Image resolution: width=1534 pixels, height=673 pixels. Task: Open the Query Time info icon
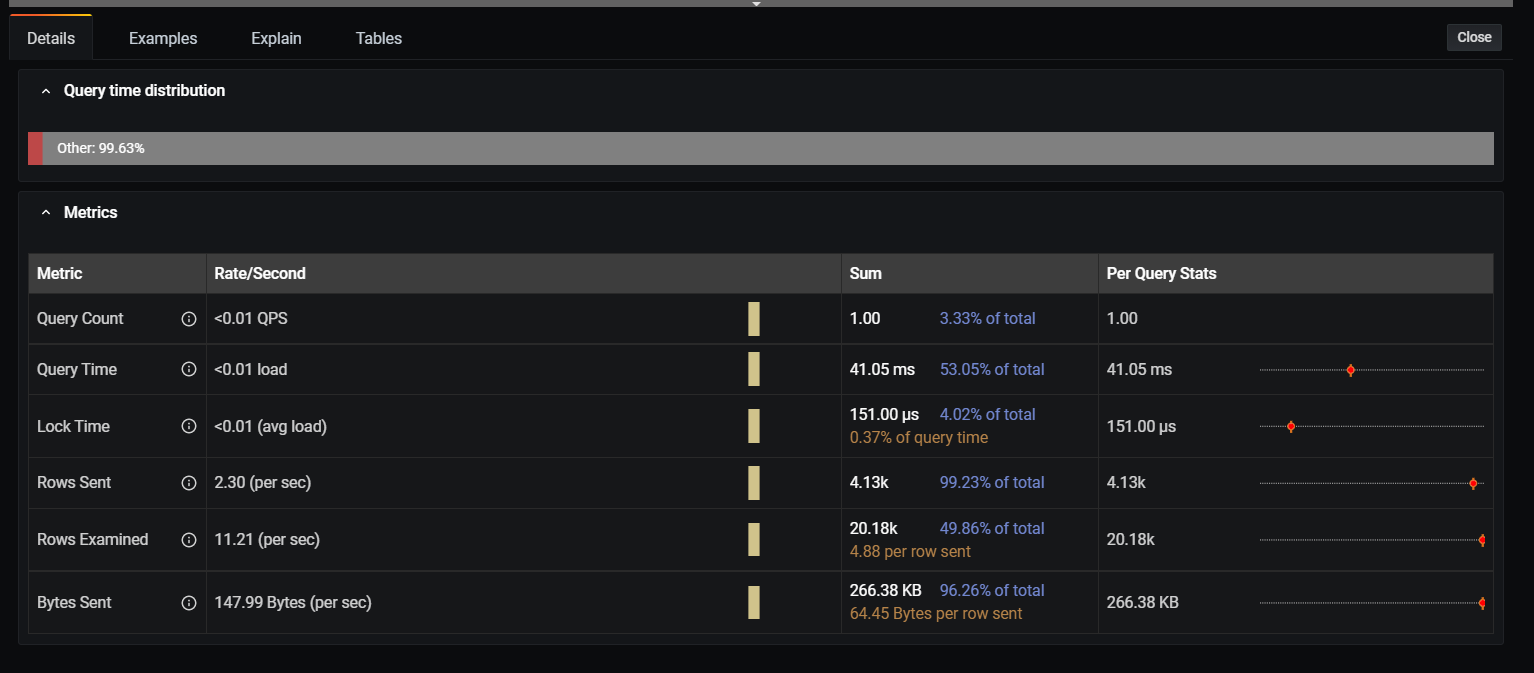coord(188,369)
